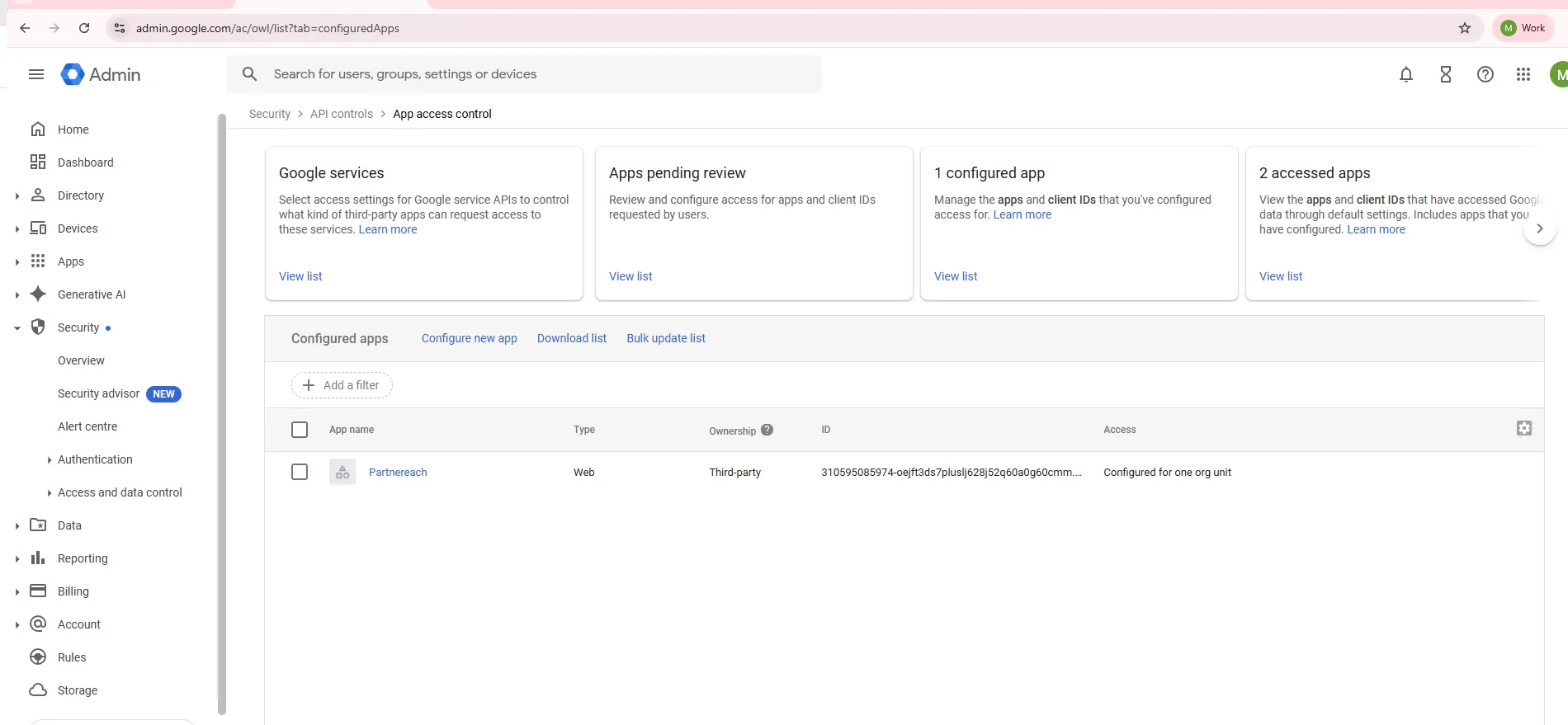The width and height of the screenshot is (1568, 725).
Task: Reload the page
Action: pyautogui.click(x=84, y=28)
